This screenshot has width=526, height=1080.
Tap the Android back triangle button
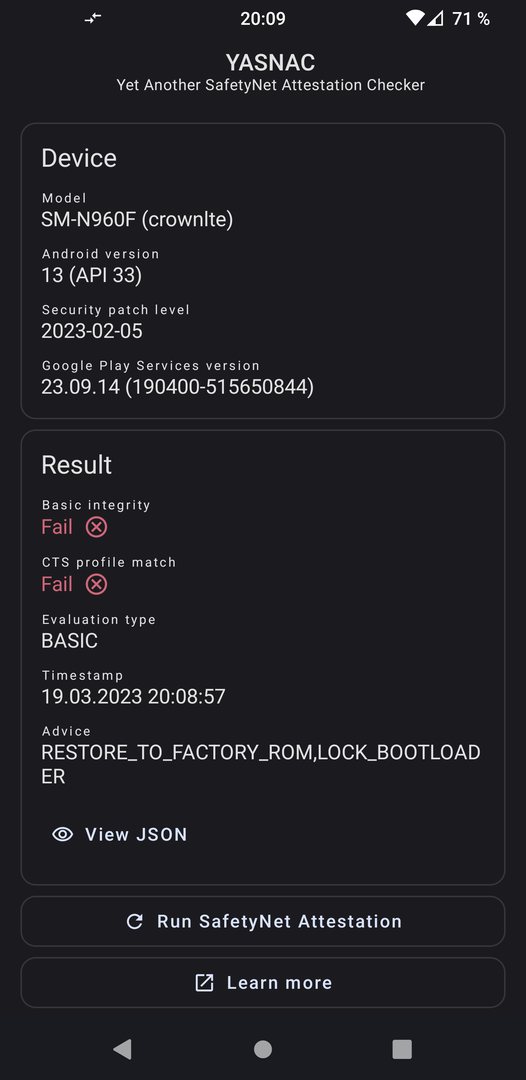[123, 1049]
